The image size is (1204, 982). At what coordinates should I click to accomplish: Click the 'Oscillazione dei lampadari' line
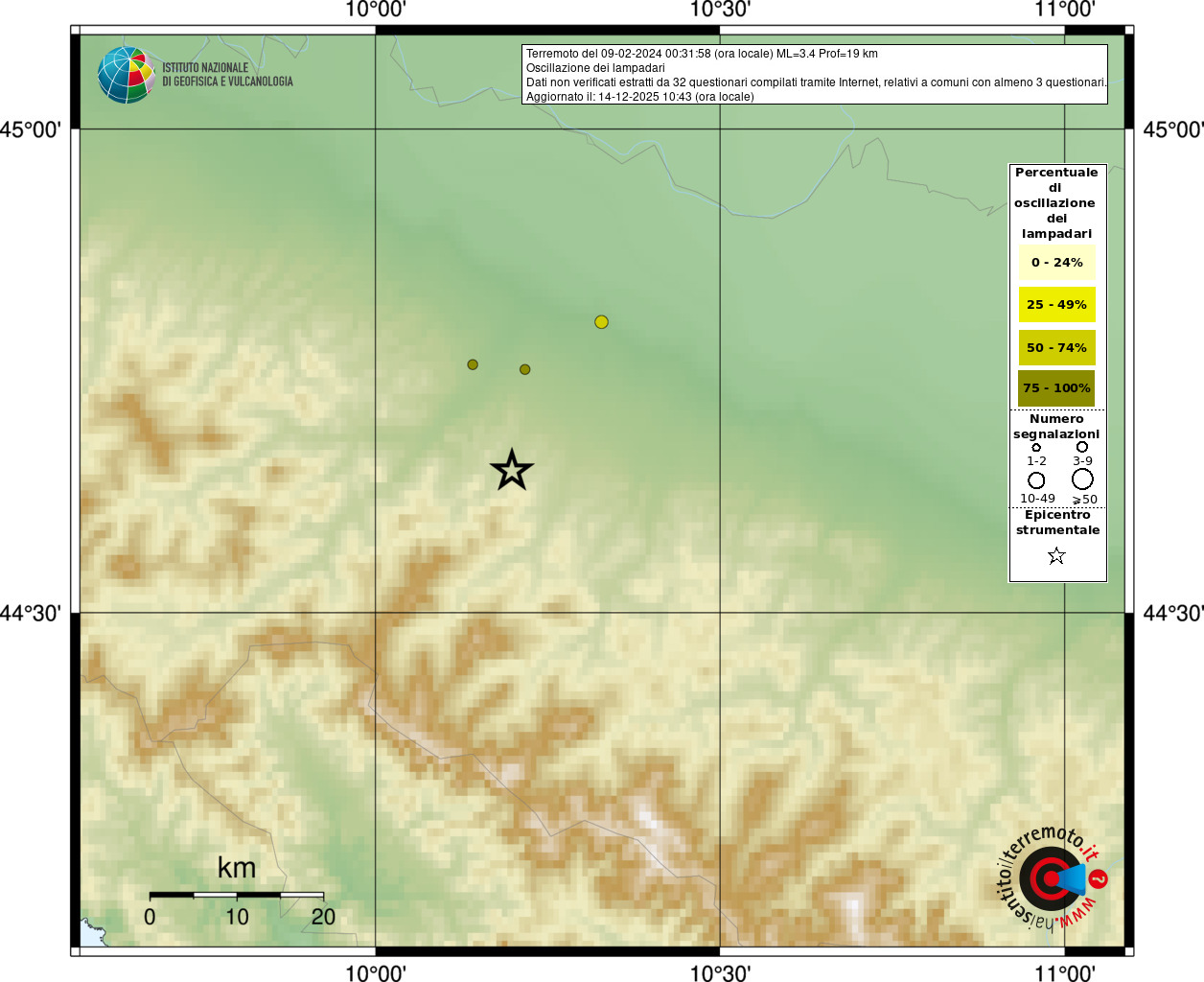pos(595,68)
